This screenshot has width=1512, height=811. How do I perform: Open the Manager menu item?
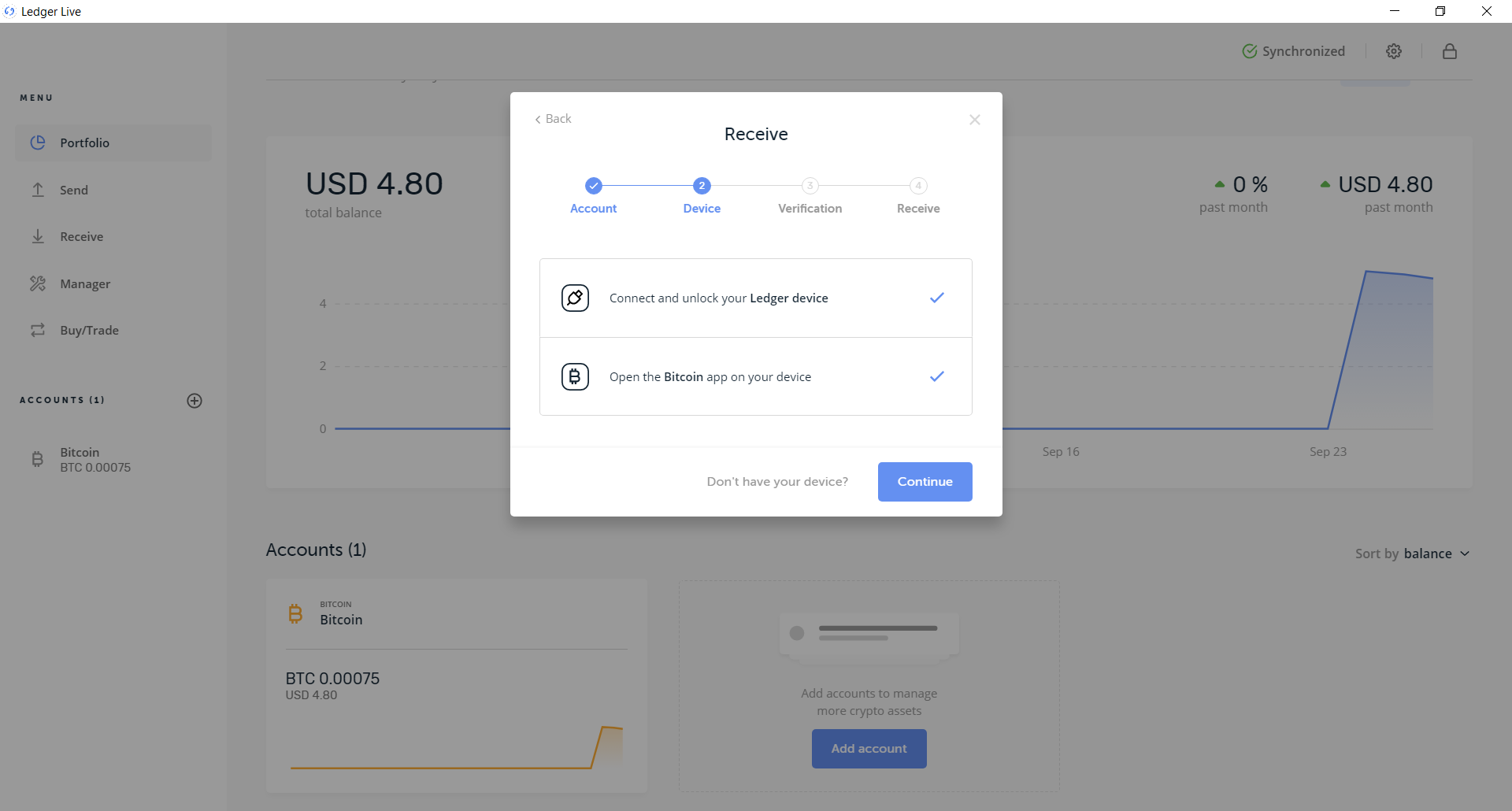pyautogui.click(x=113, y=283)
